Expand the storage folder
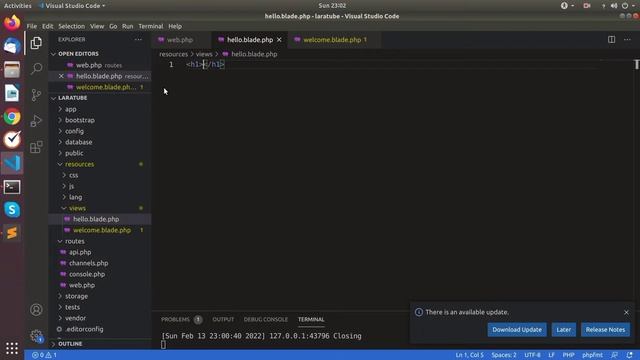The width and height of the screenshot is (640, 360). (x=76, y=296)
